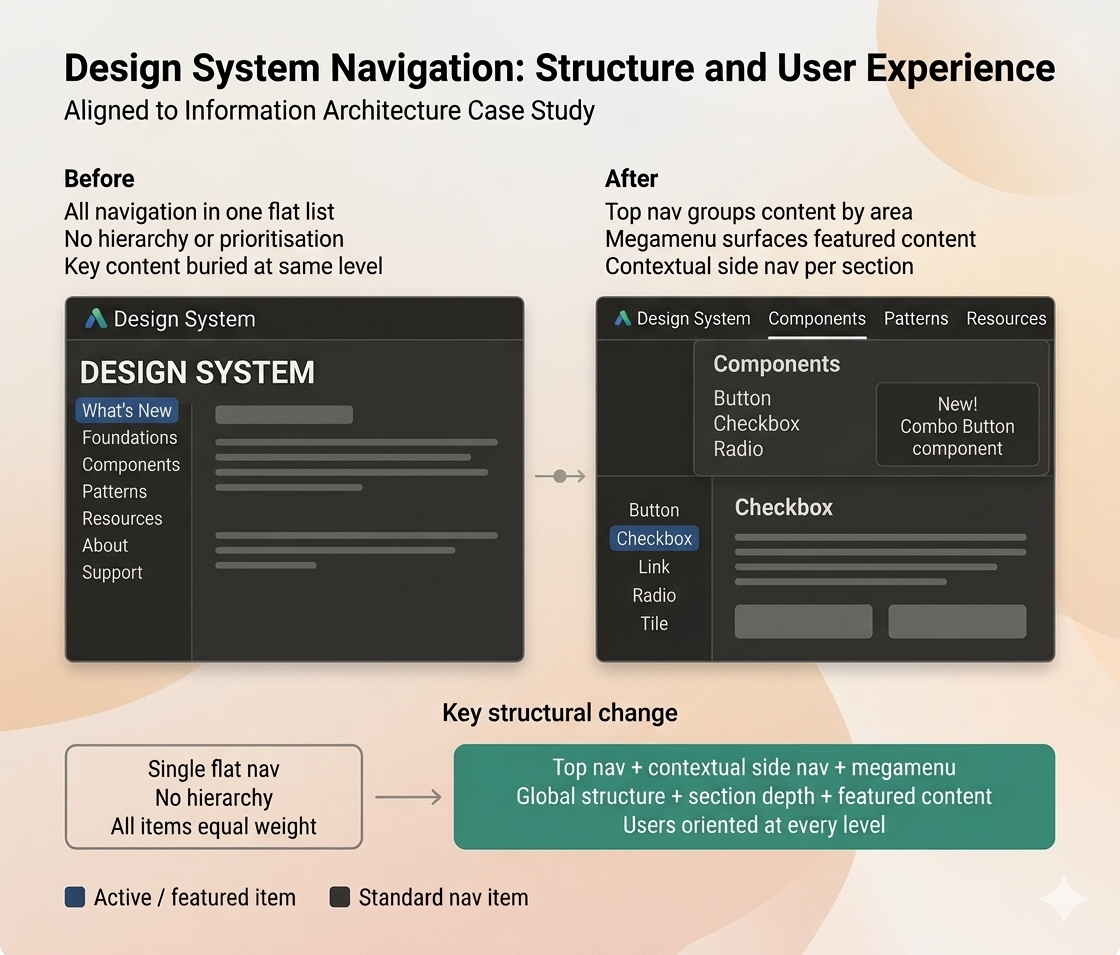The height and width of the screenshot is (955, 1120).
Task: Switch to the Components tab in top nav
Action: (817, 319)
